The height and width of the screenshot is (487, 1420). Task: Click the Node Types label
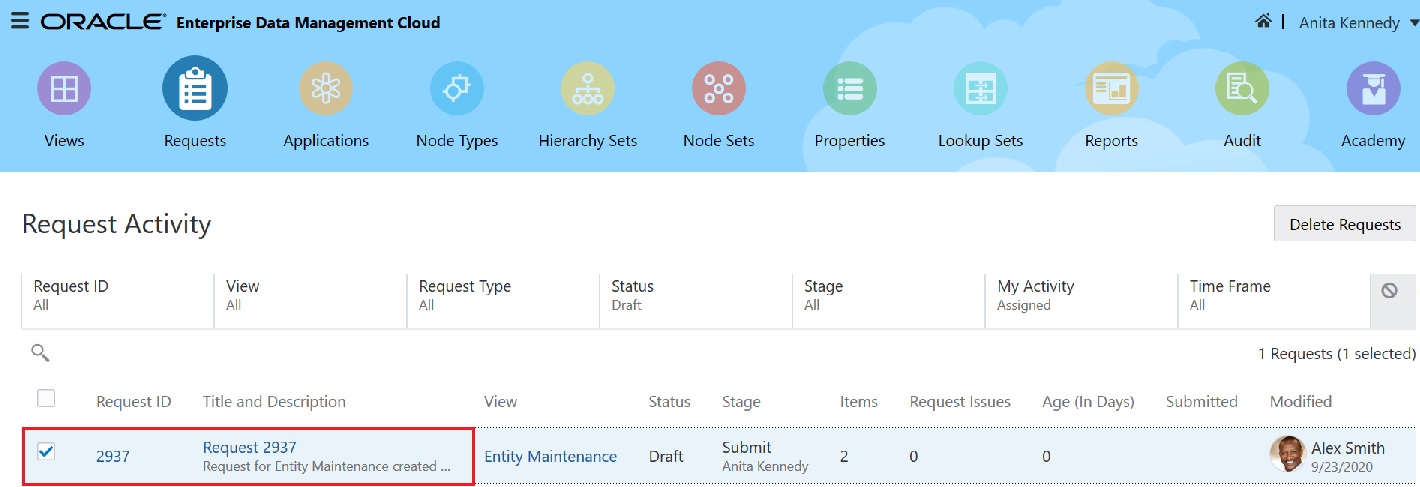click(457, 141)
